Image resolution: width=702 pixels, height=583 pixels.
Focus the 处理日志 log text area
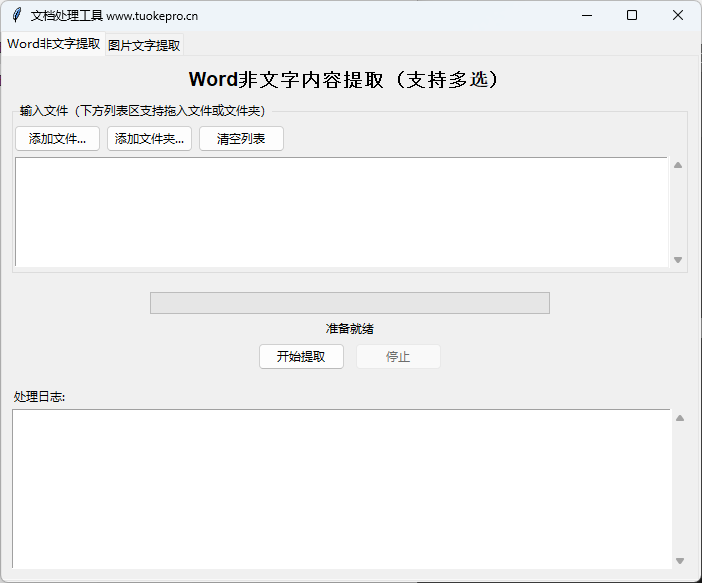[341, 488]
